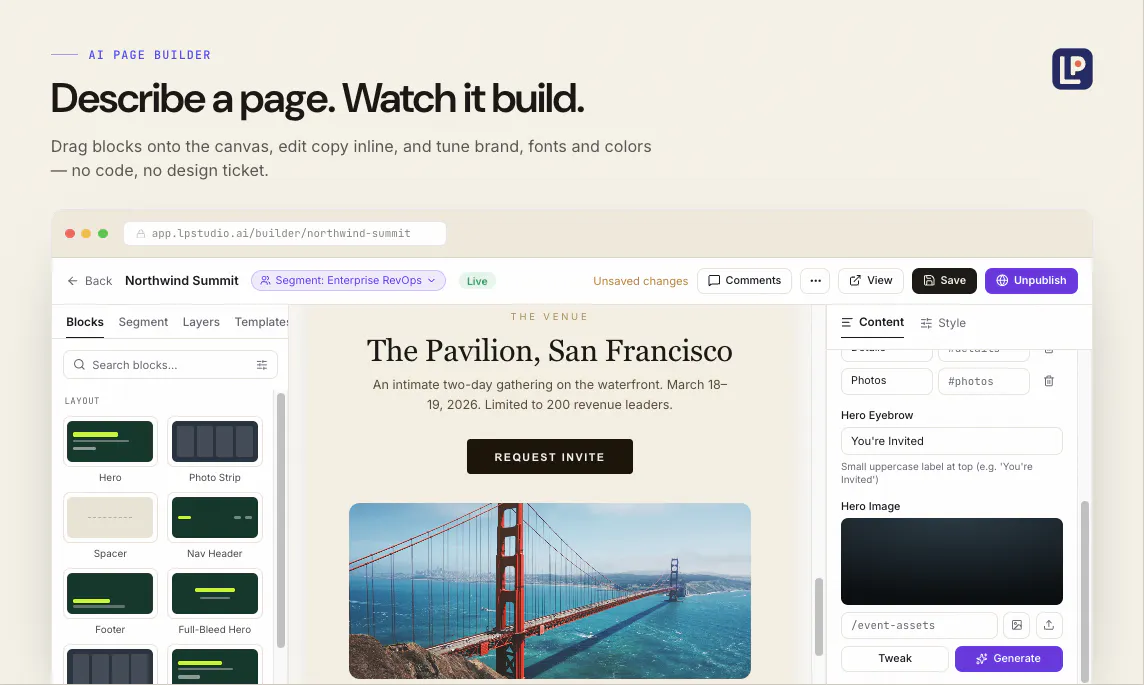Click the Unsaved changes label
The height and width of the screenshot is (685, 1144).
click(640, 281)
